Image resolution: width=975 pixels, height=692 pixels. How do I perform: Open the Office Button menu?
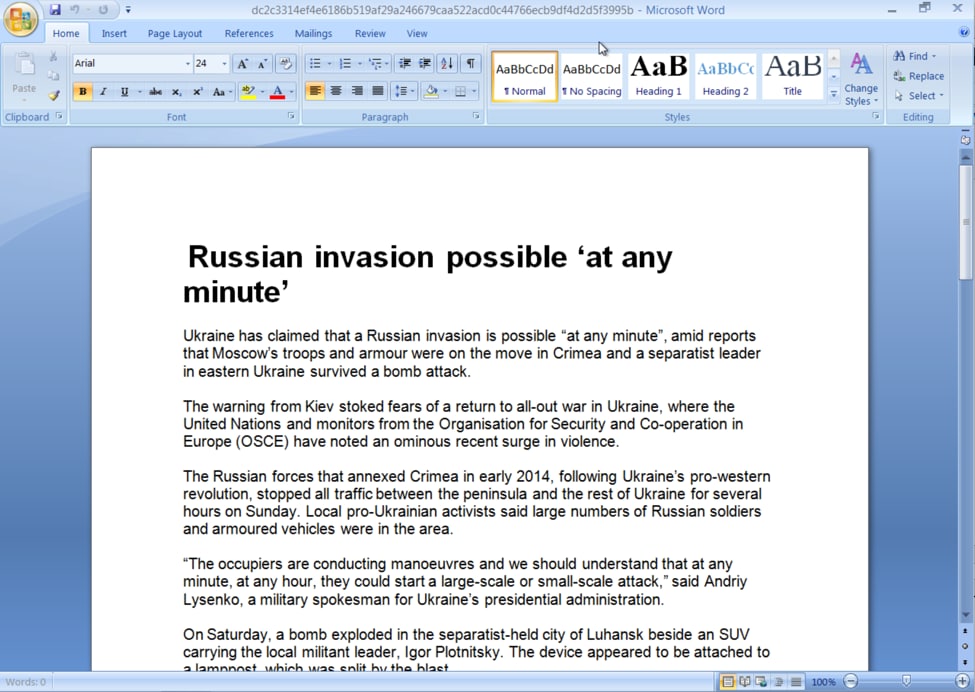[21, 19]
